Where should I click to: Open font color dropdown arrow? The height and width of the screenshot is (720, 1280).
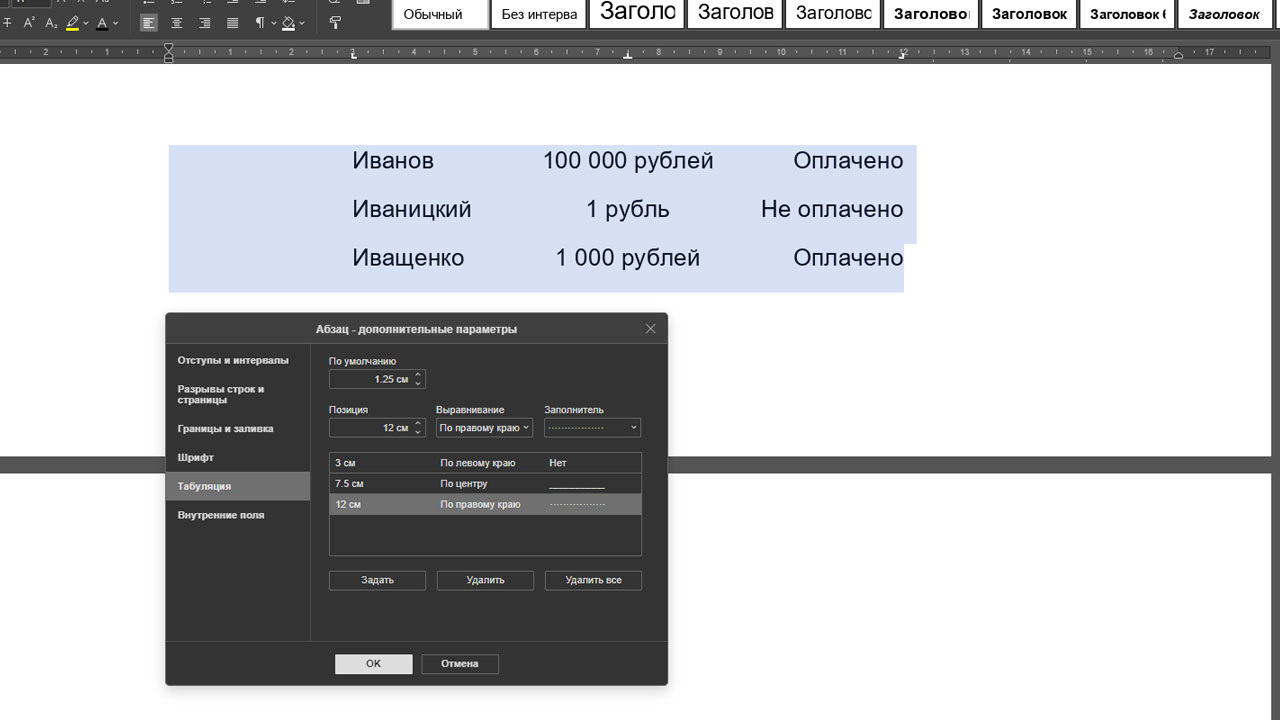[x=115, y=23]
